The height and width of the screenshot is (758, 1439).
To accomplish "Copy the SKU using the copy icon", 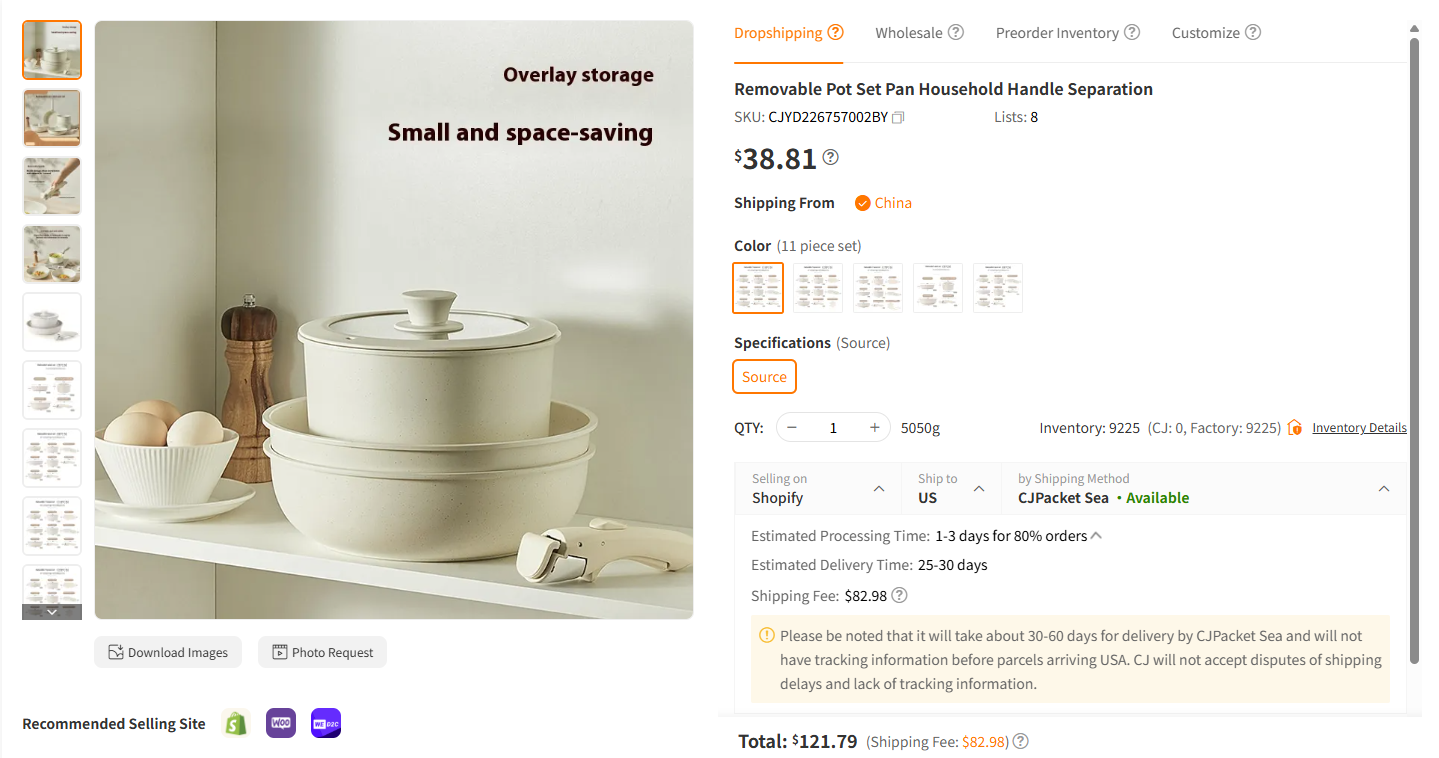I will [x=897, y=116].
